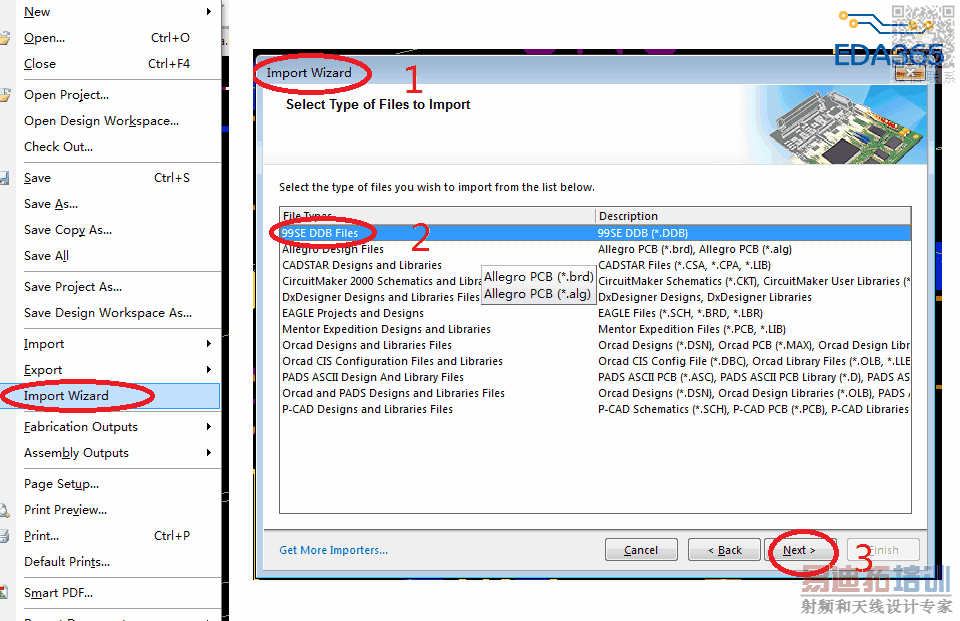This screenshot has height=621, width=960.
Task: Click the Smart PDF icon
Action: (3, 593)
